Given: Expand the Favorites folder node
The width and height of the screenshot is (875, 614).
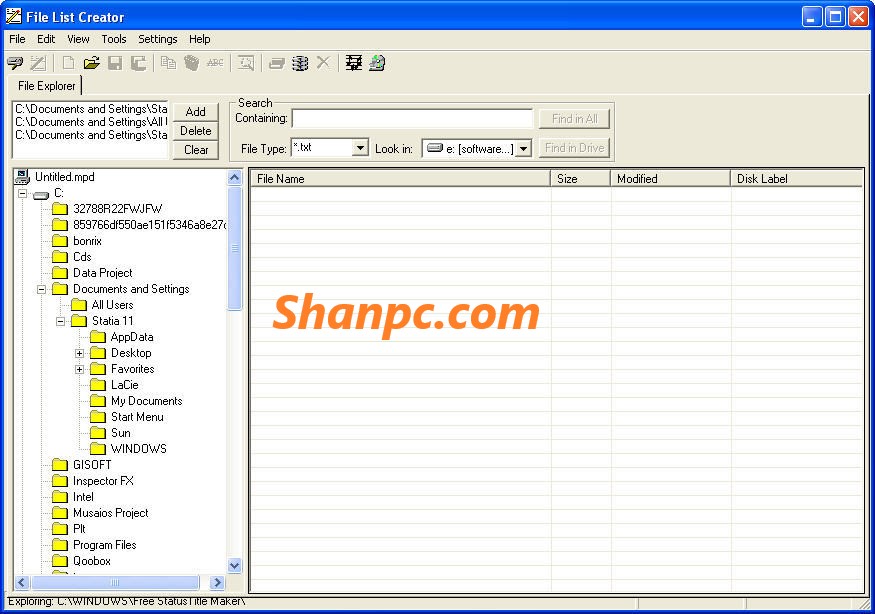Looking at the screenshot, I should click(80, 369).
